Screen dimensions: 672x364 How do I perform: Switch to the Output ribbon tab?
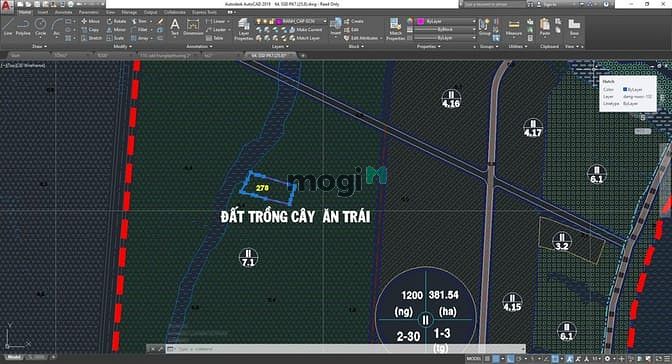click(x=150, y=12)
